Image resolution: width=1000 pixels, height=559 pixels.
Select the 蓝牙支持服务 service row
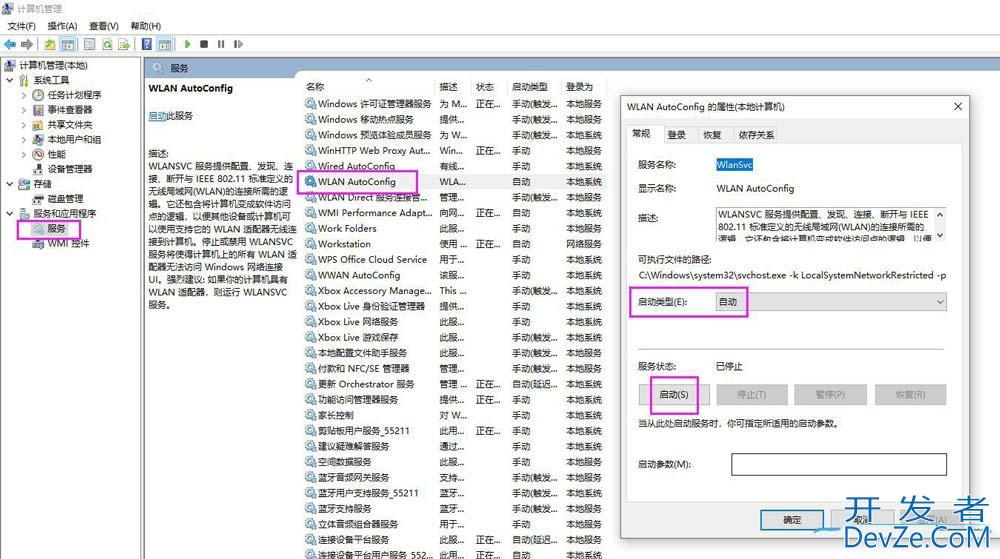pyautogui.click(x=453, y=509)
